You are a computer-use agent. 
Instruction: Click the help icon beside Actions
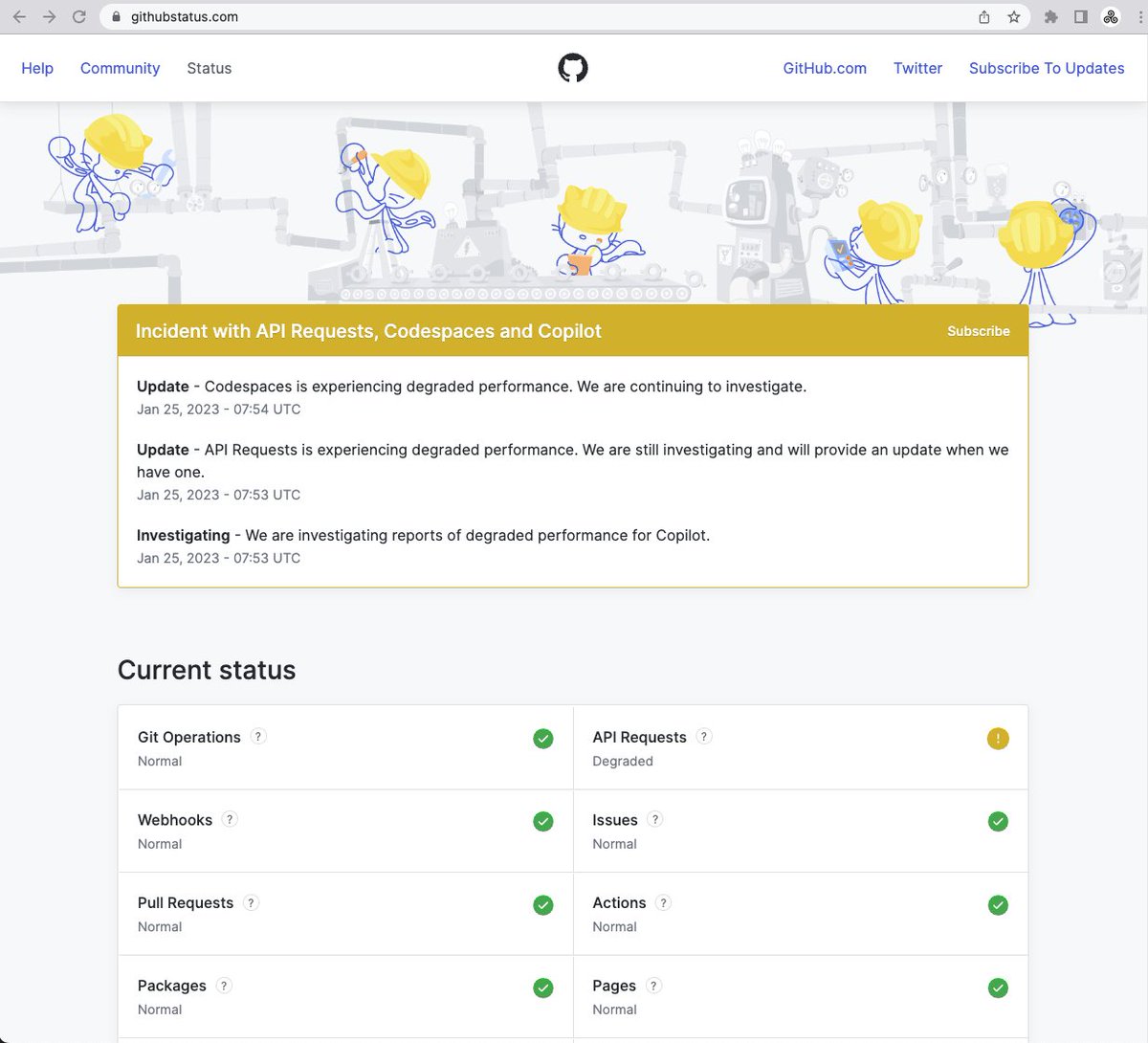pos(664,902)
